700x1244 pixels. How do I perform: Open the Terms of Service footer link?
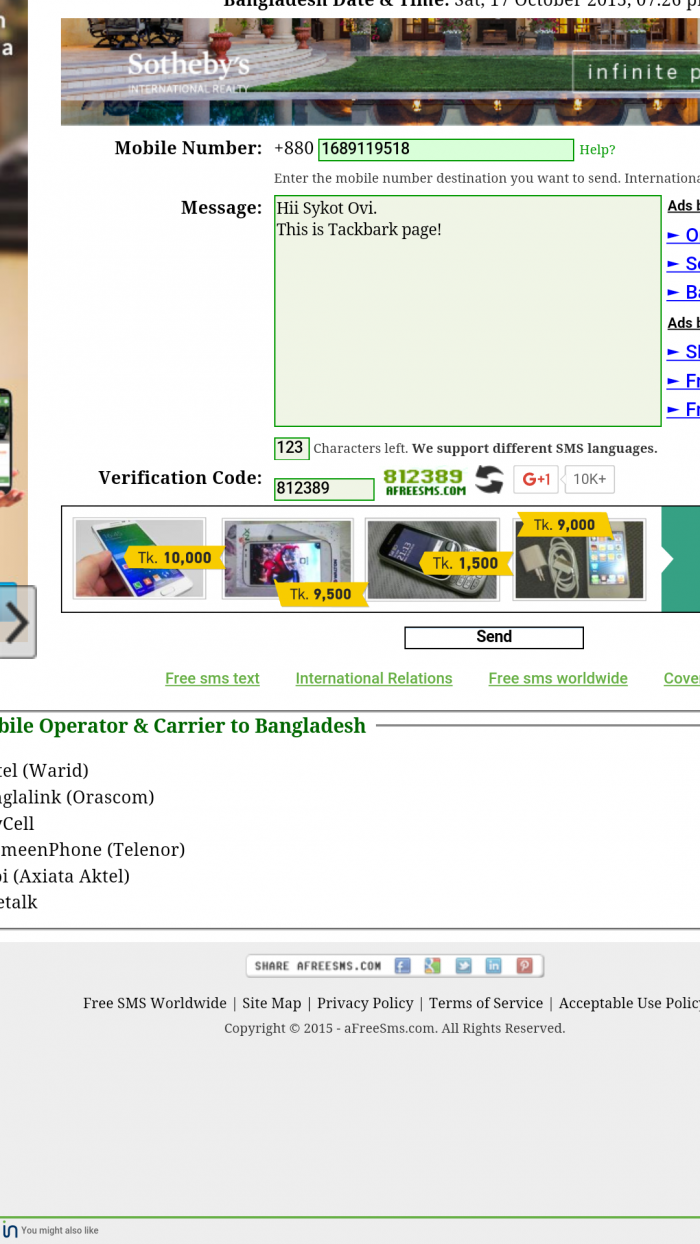tap(486, 1003)
